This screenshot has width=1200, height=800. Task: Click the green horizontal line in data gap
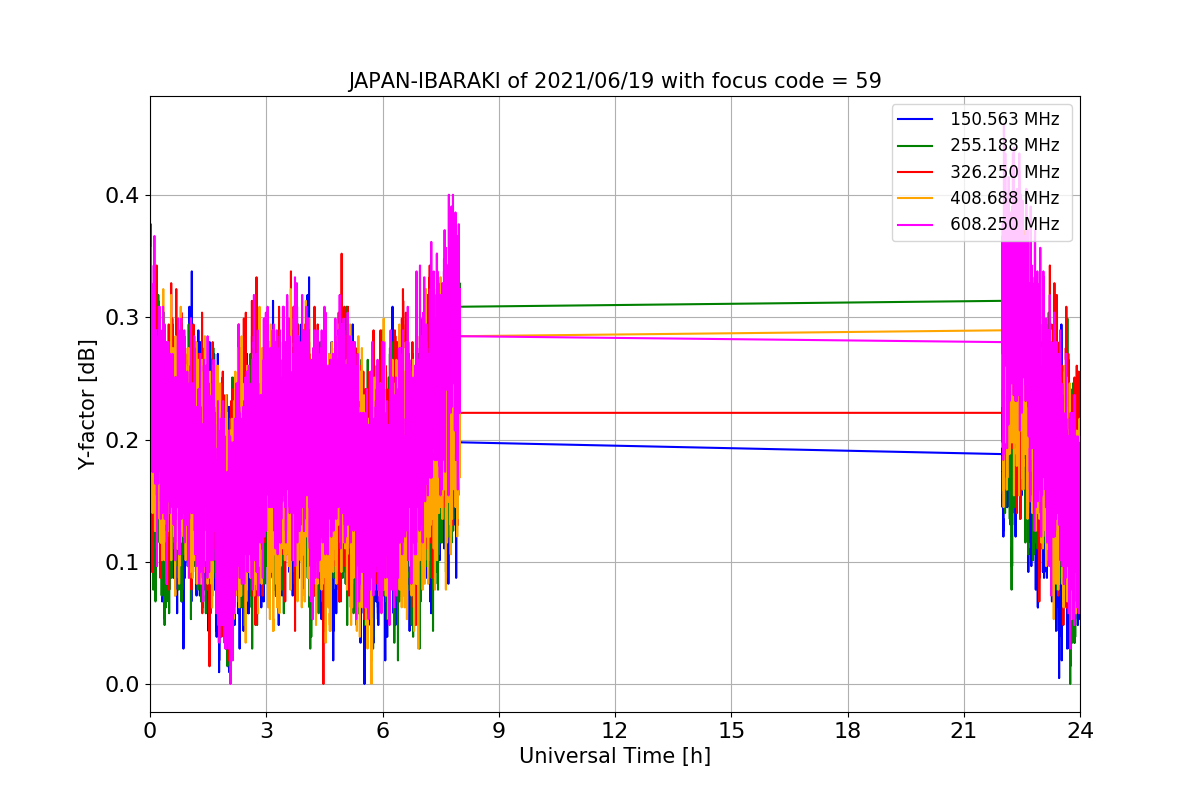tap(731, 304)
